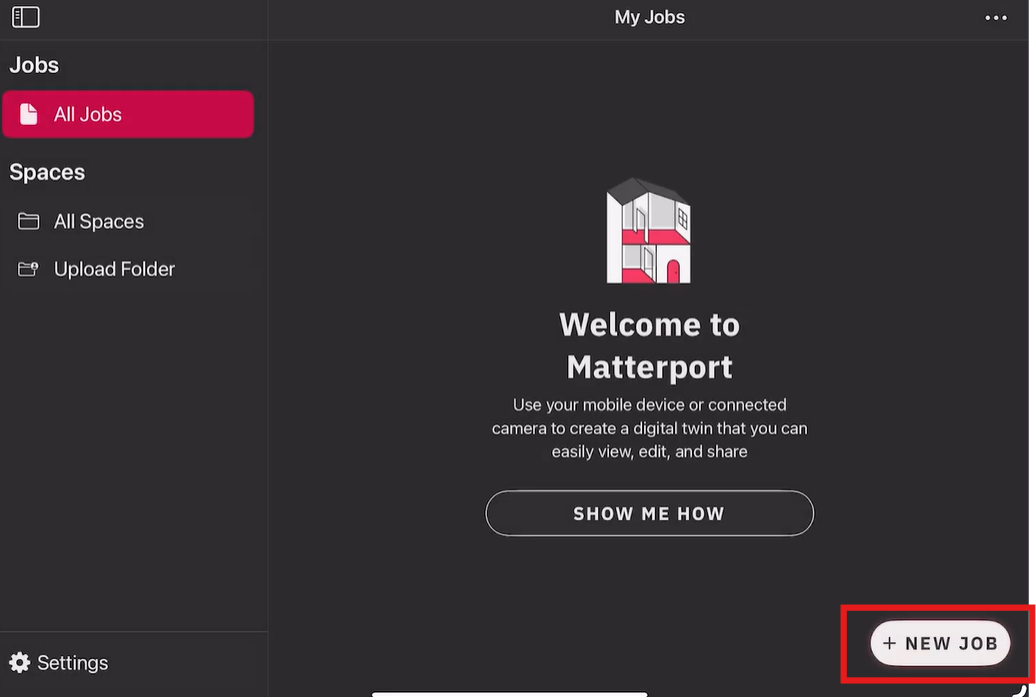Click the Jobs section header
This screenshot has height=697, width=1036.
point(34,65)
